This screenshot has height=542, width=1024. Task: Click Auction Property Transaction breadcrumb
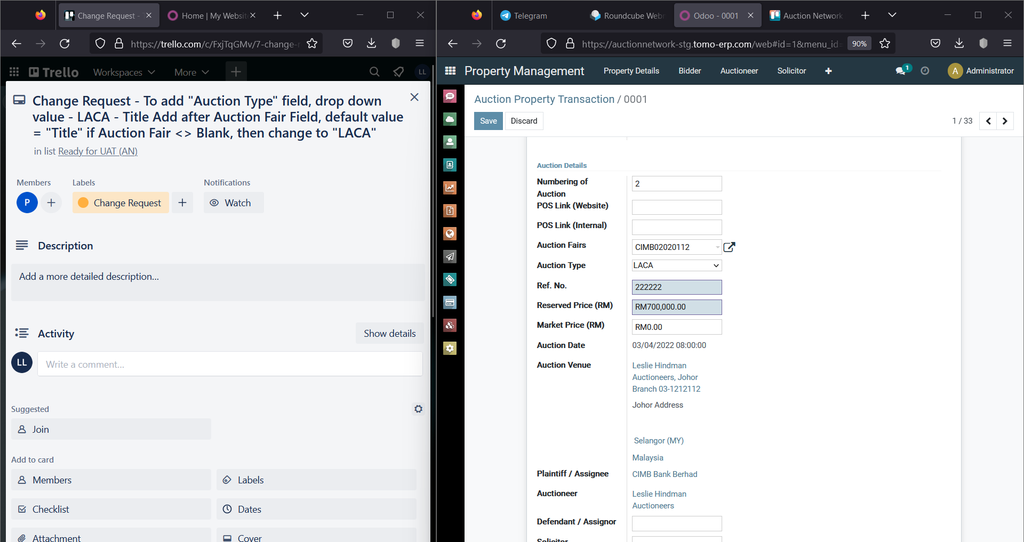(544, 99)
